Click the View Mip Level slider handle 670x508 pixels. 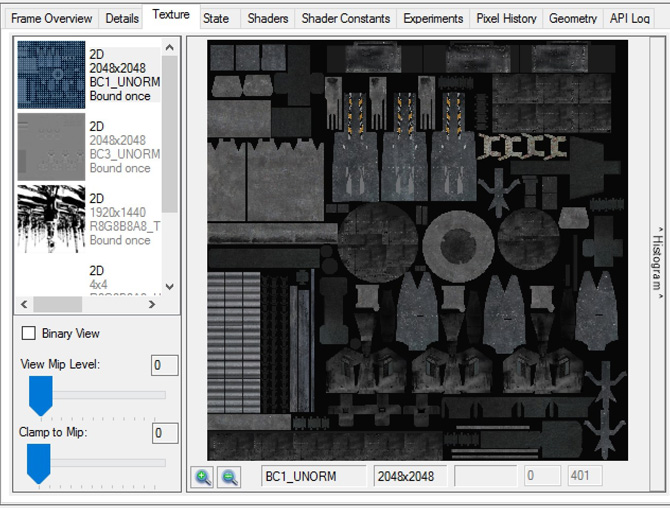(x=40, y=395)
